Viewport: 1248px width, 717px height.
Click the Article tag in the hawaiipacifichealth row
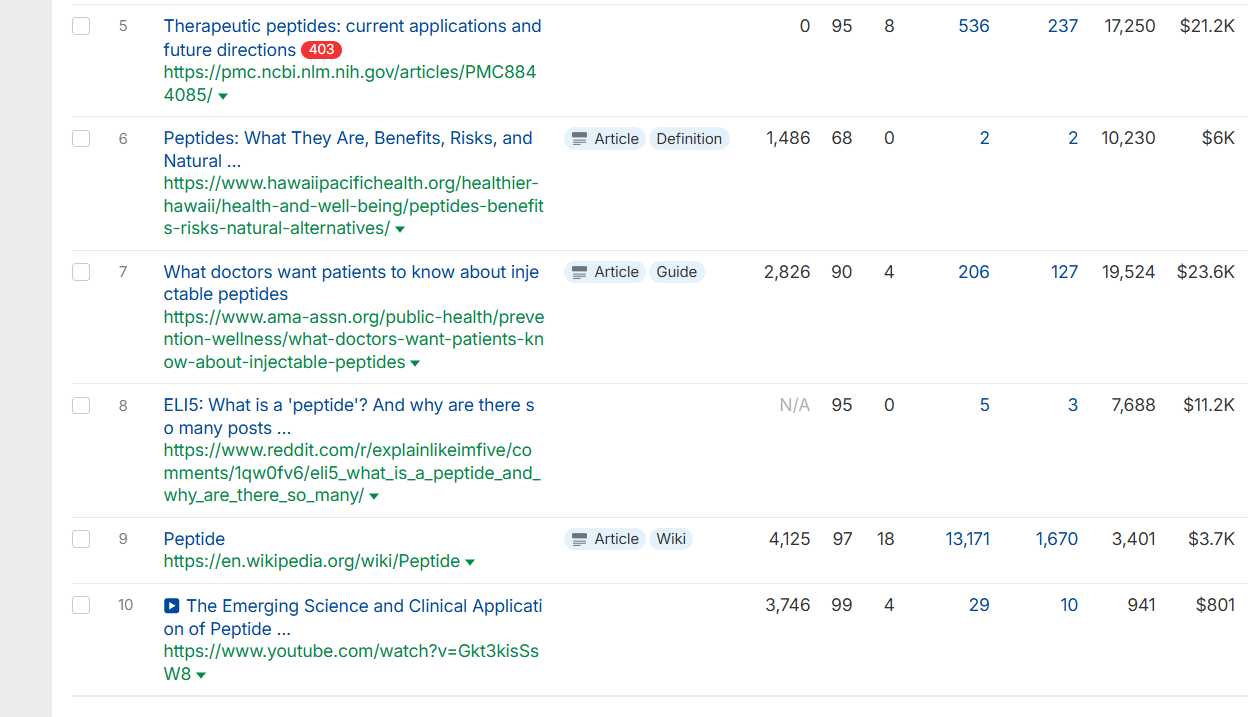pyautogui.click(x=605, y=139)
